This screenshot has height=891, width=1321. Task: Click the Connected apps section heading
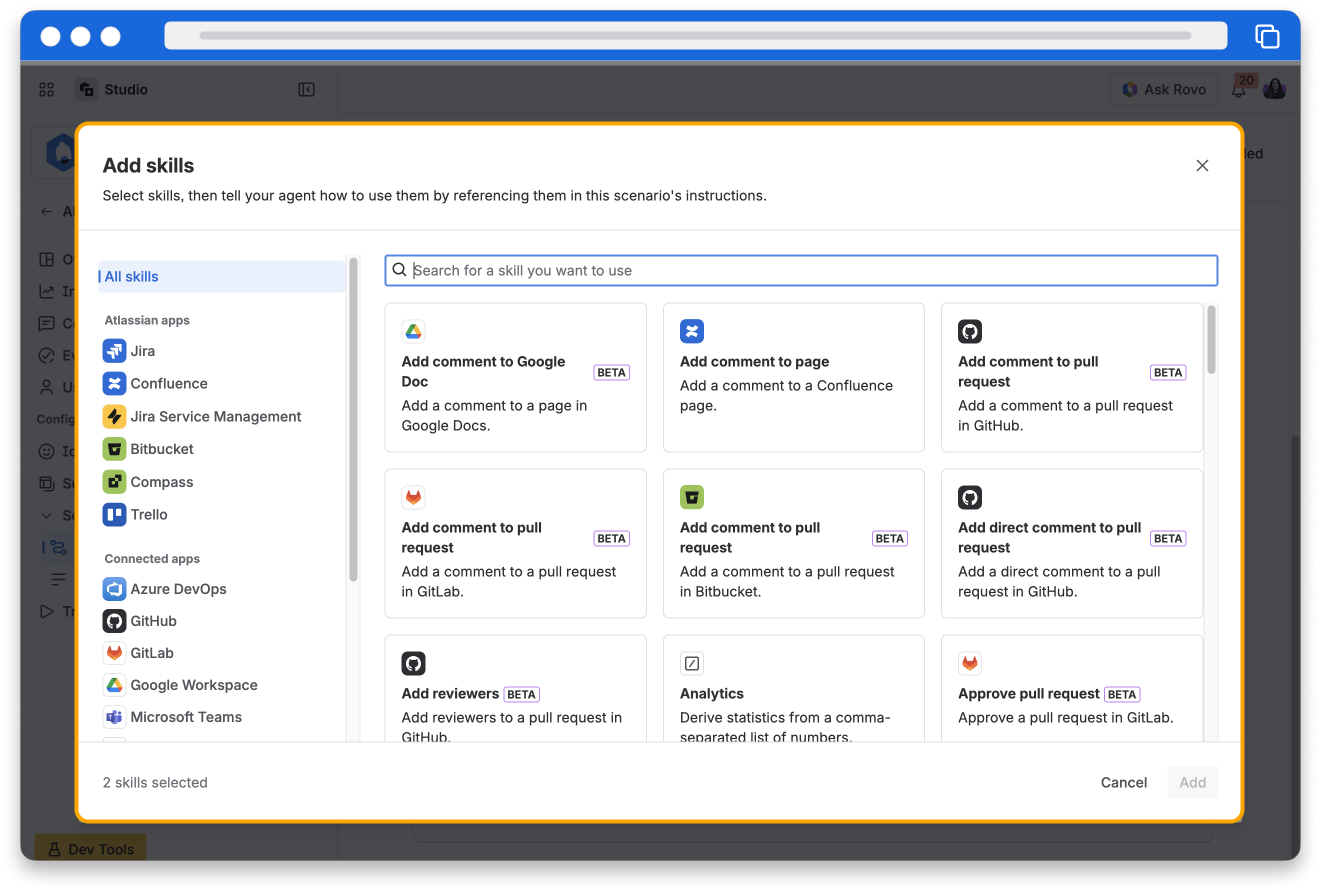[152, 559]
